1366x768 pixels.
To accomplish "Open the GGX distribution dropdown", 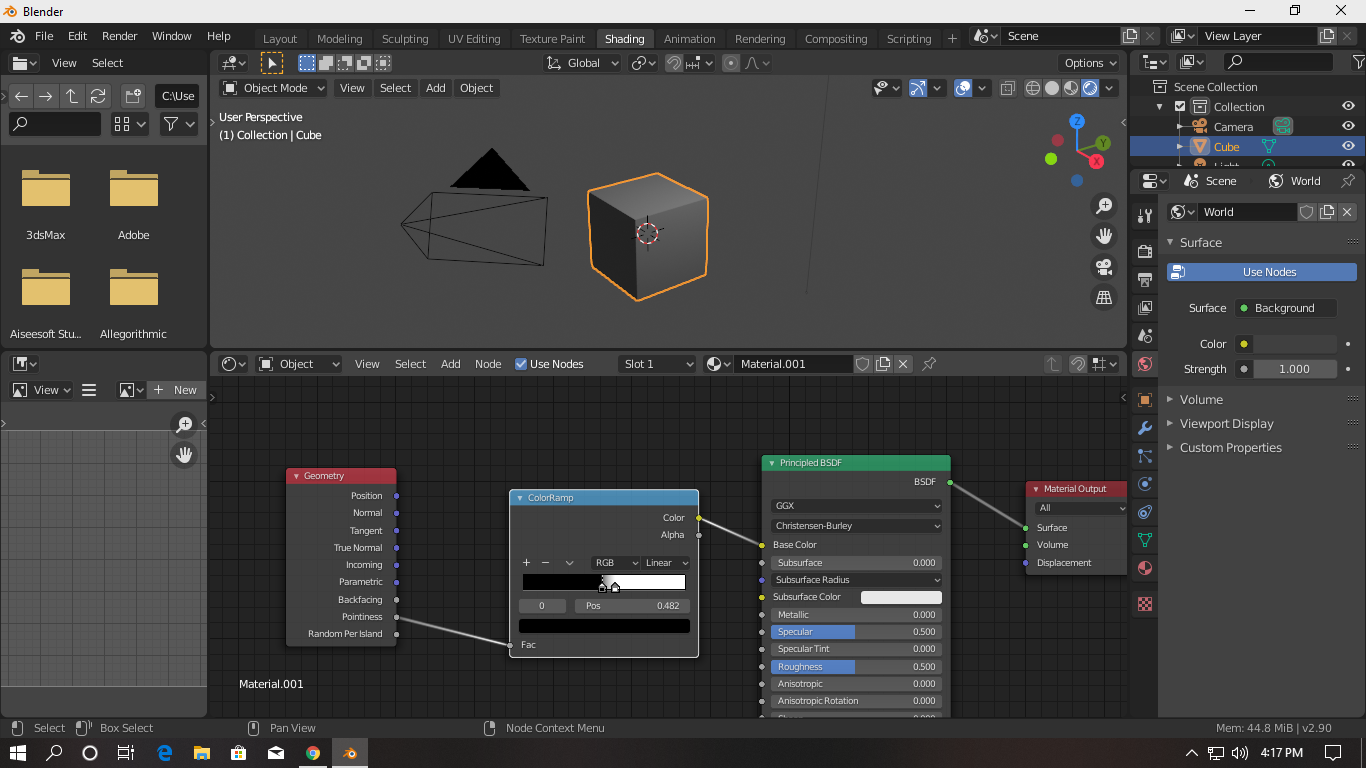I will pyautogui.click(x=856, y=506).
